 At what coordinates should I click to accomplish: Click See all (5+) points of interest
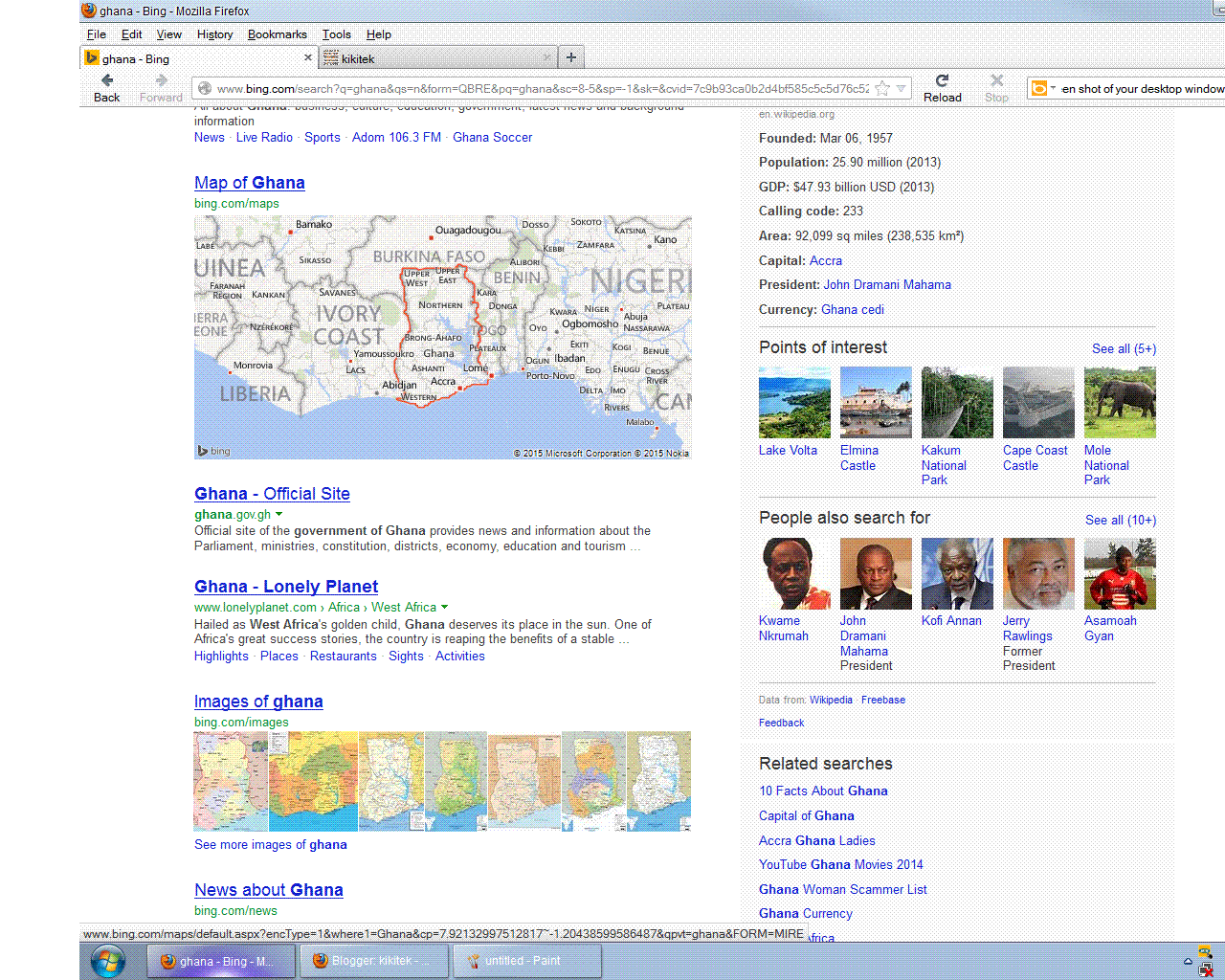(x=1124, y=349)
